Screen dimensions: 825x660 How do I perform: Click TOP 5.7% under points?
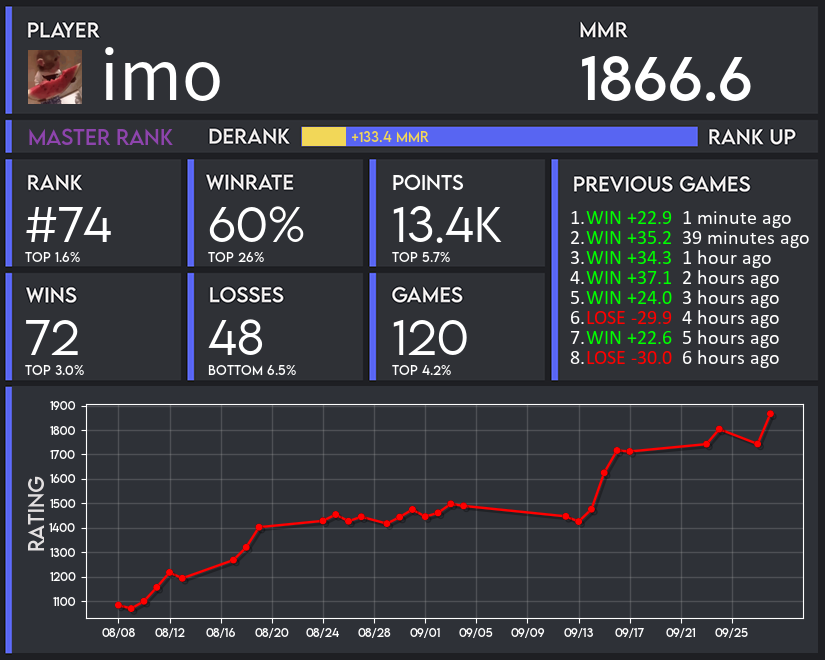pos(421,257)
